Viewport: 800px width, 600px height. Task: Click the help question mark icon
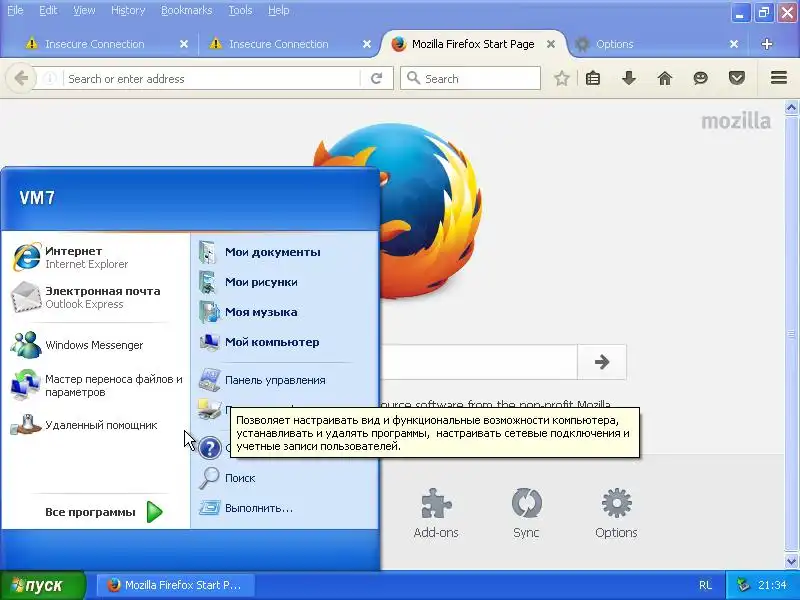tap(209, 448)
